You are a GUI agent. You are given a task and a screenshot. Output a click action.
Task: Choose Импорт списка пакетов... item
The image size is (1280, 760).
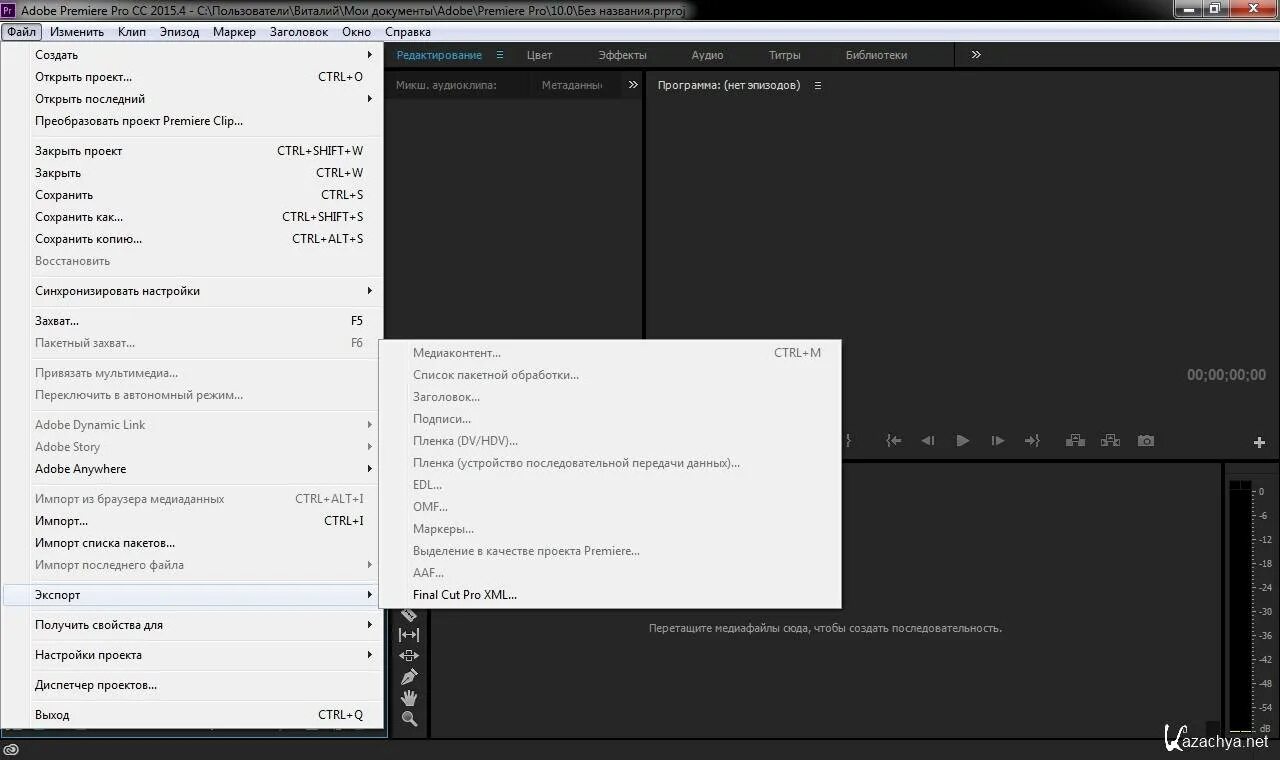192,543
